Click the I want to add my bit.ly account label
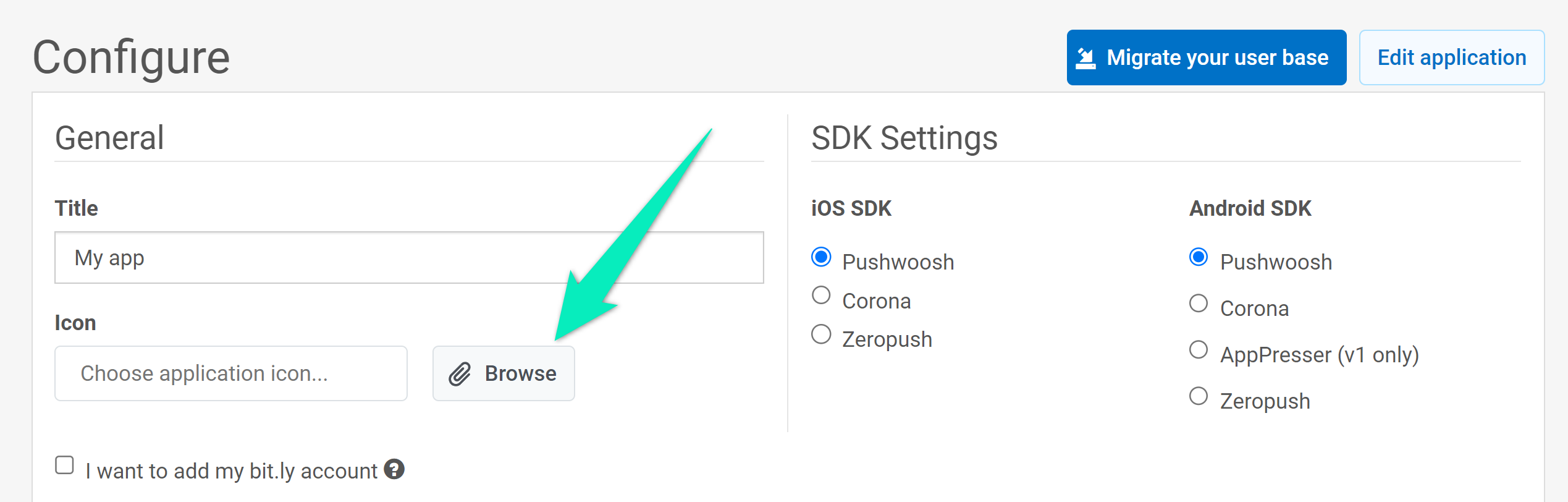Image resolution: width=1568 pixels, height=502 pixels. point(231,471)
